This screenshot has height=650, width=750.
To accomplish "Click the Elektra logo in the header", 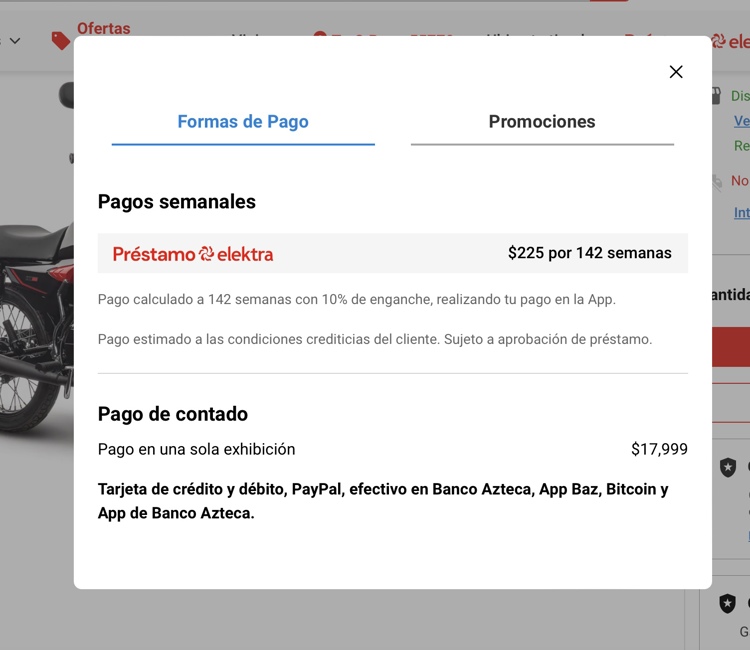I will coord(730,42).
